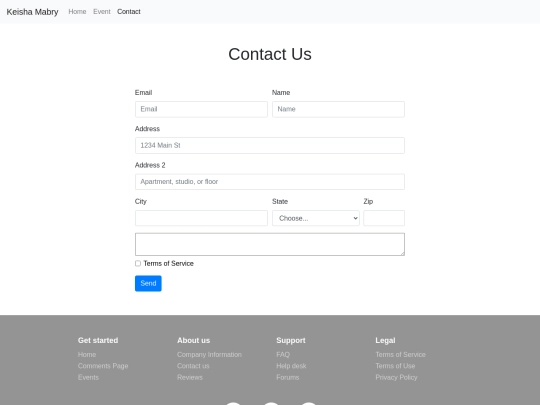Image resolution: width=540 pixels, height=405 pixels.
Task: Open footer Home link
Action: [x=87, y=355]
